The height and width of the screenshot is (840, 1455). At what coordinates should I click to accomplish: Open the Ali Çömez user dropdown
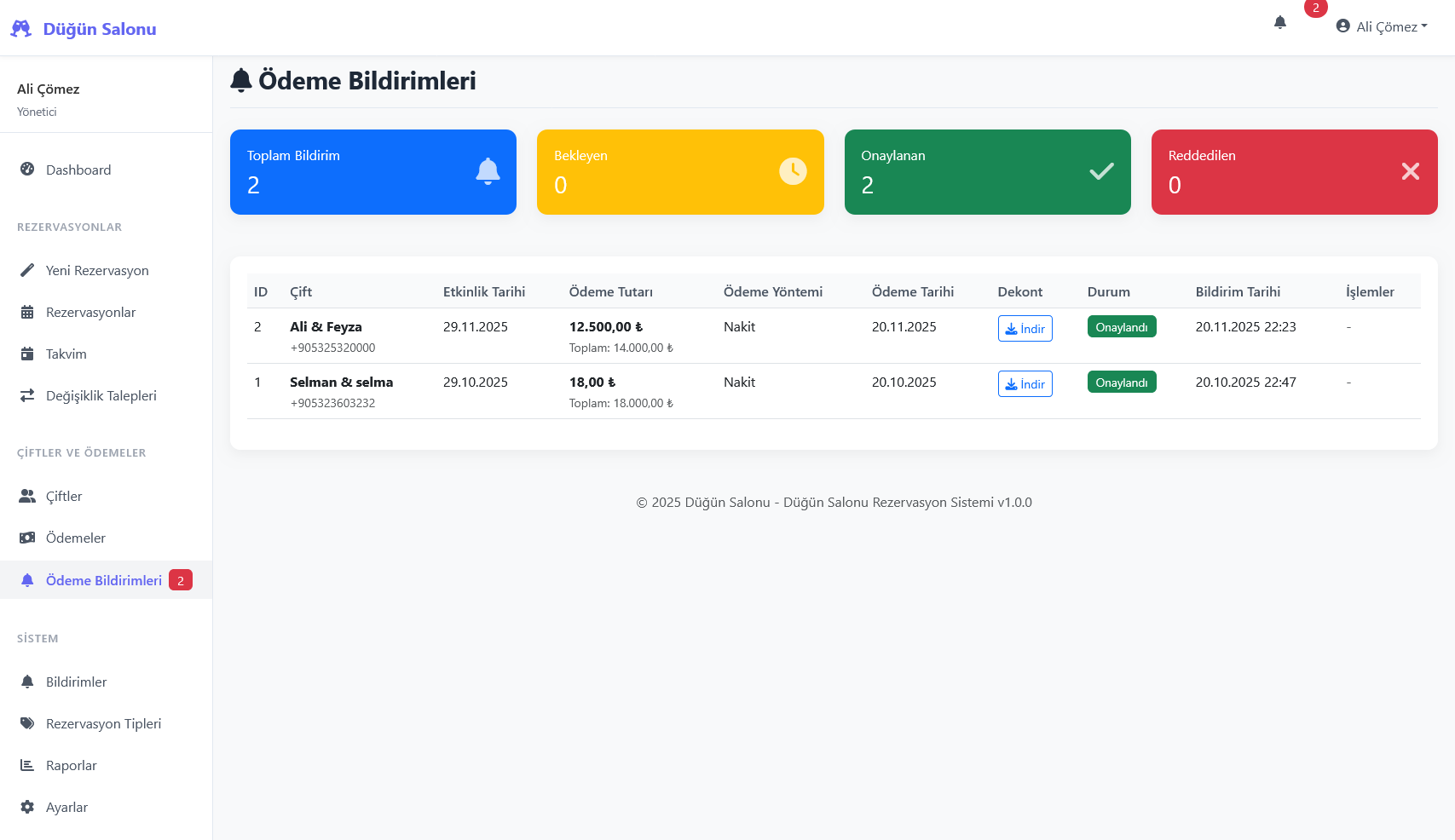[1381, 26]
